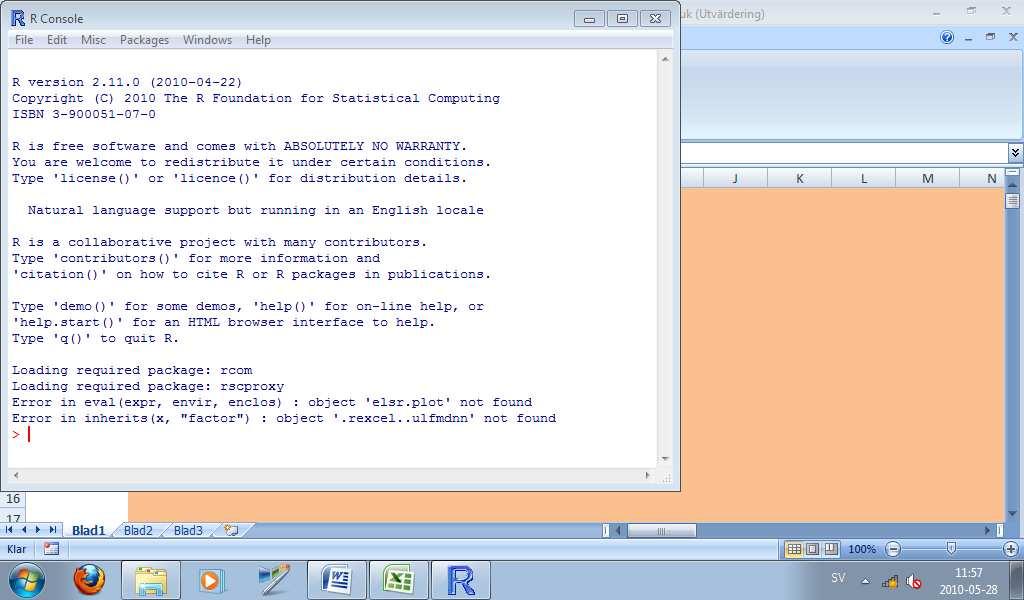Click the R Console horizontal scroll right arrow

pos(647,475)
